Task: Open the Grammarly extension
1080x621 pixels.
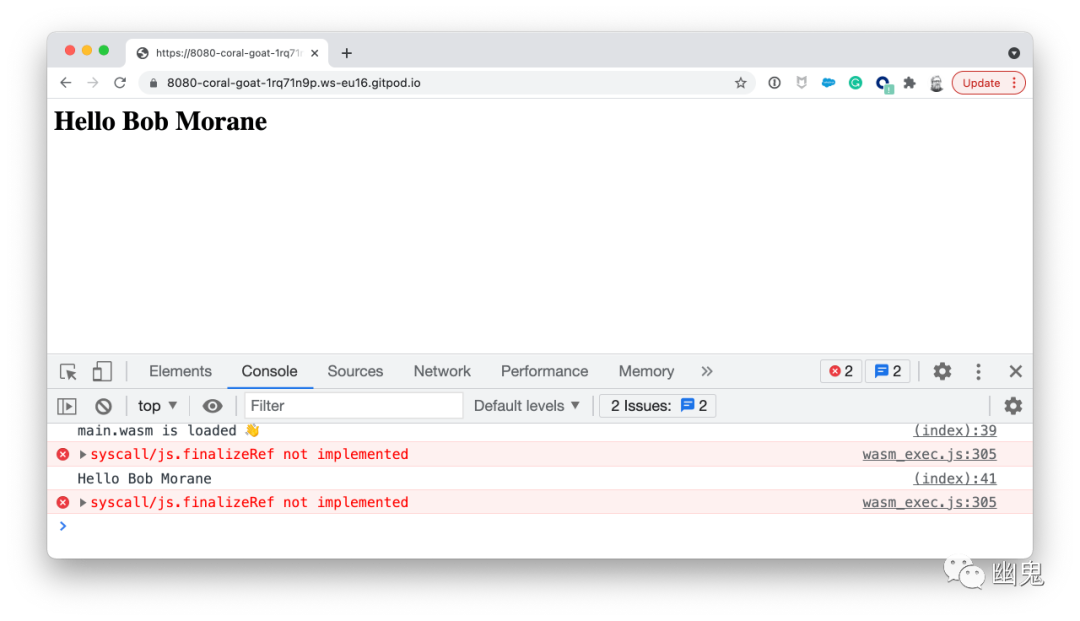Action: pos(855,83)
